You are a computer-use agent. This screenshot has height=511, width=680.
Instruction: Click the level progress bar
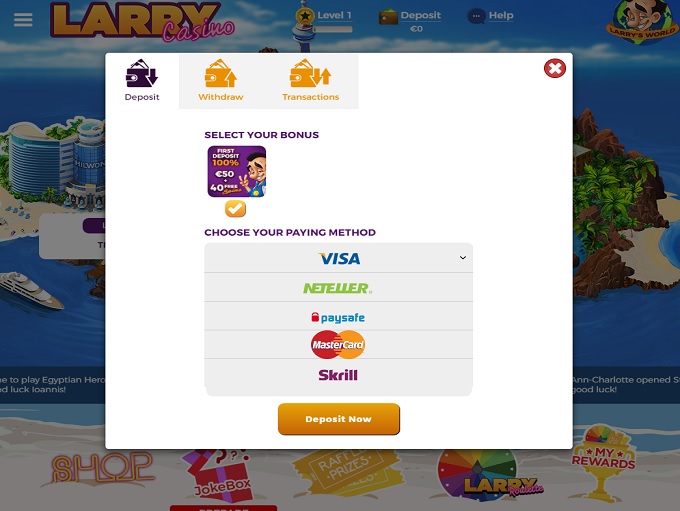(x=333, y=29)
